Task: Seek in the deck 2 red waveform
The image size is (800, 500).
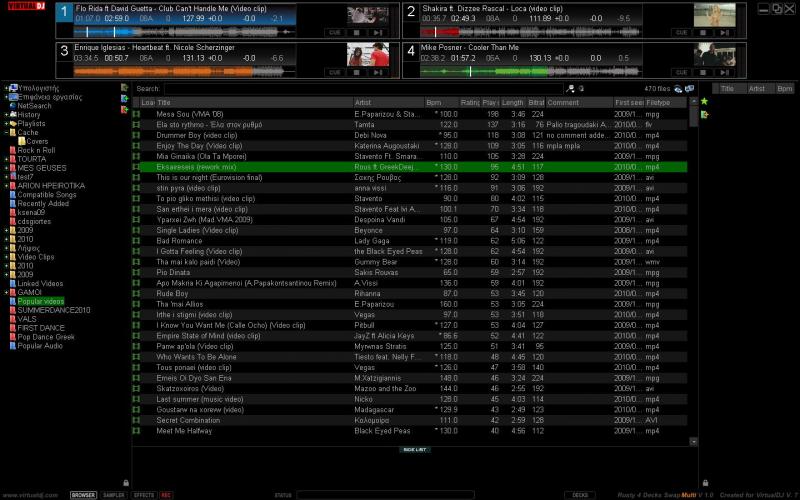Action: pyautogui.click(x=531, y=32)
